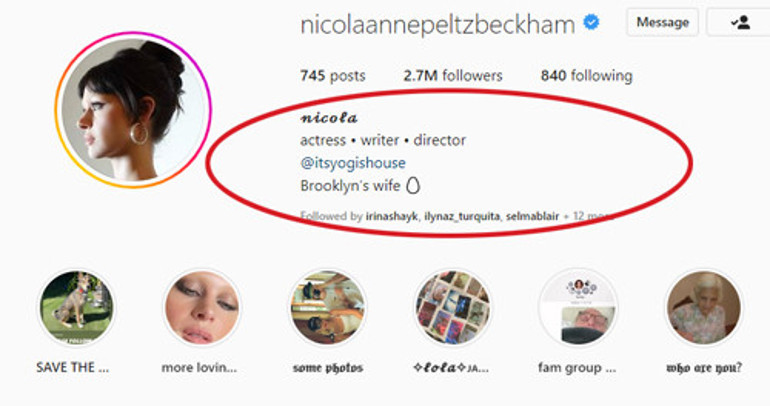The width and height of the screenshot is (770, 406).
Task: Open the some photos story highlight
Action: [328, 308]
